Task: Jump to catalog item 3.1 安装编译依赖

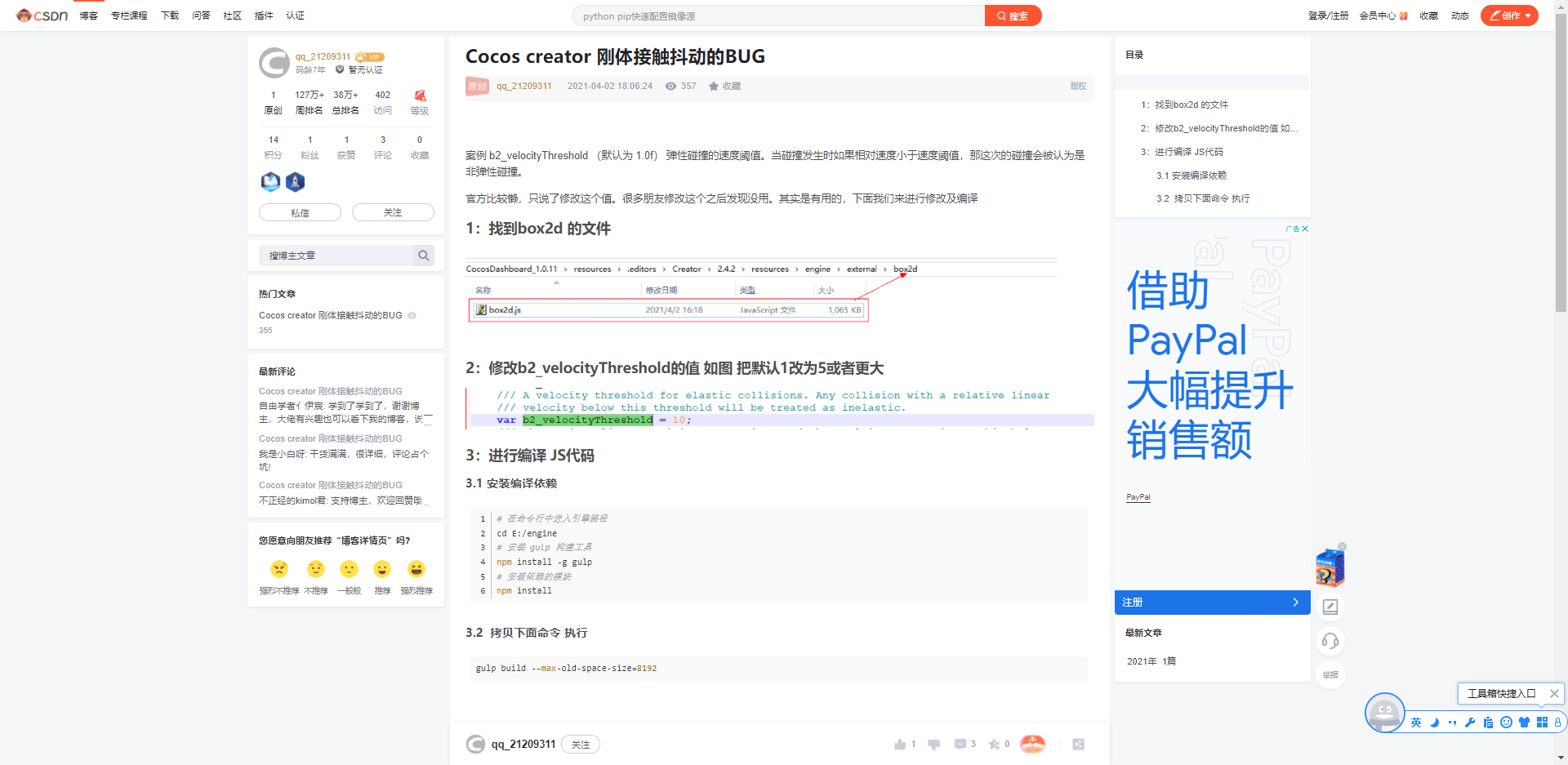Action: [1192, 176]
